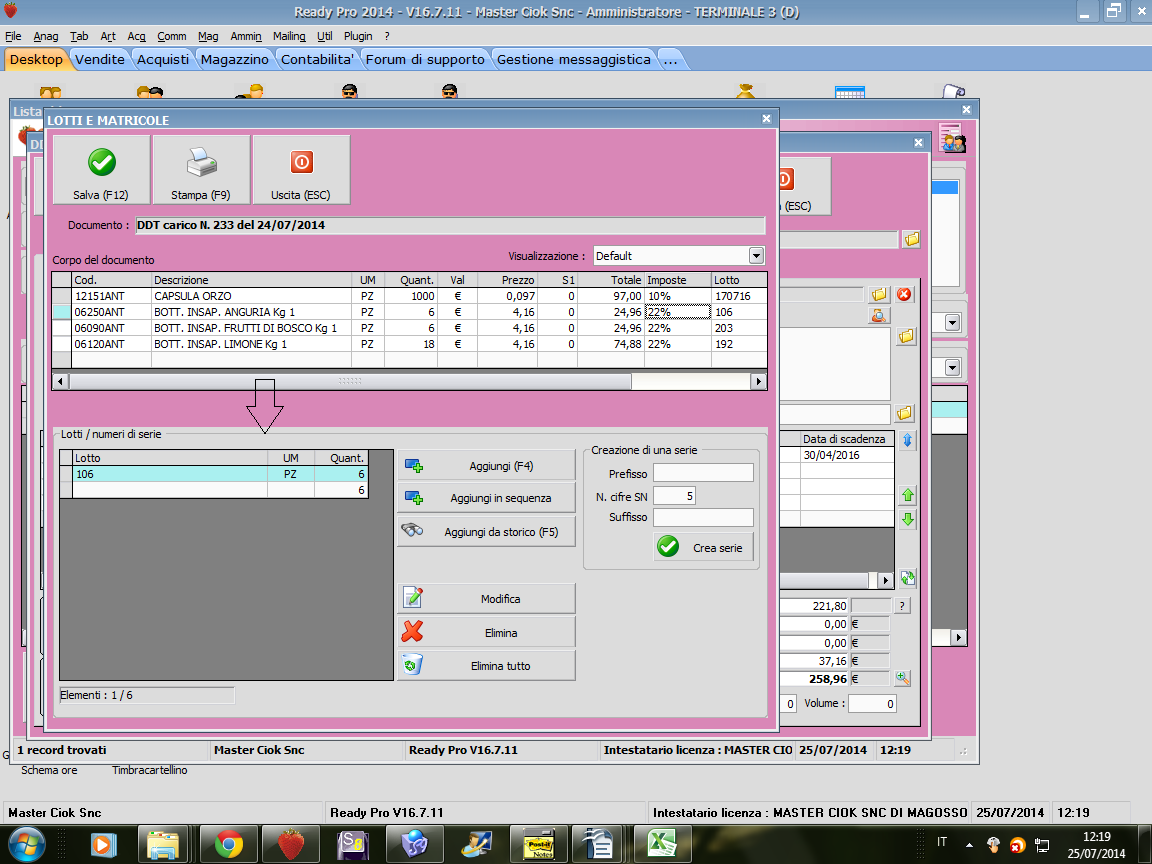The image size is (1152, 864).
Task: Switch to the Vendite tab
Action: pos(100,60)
